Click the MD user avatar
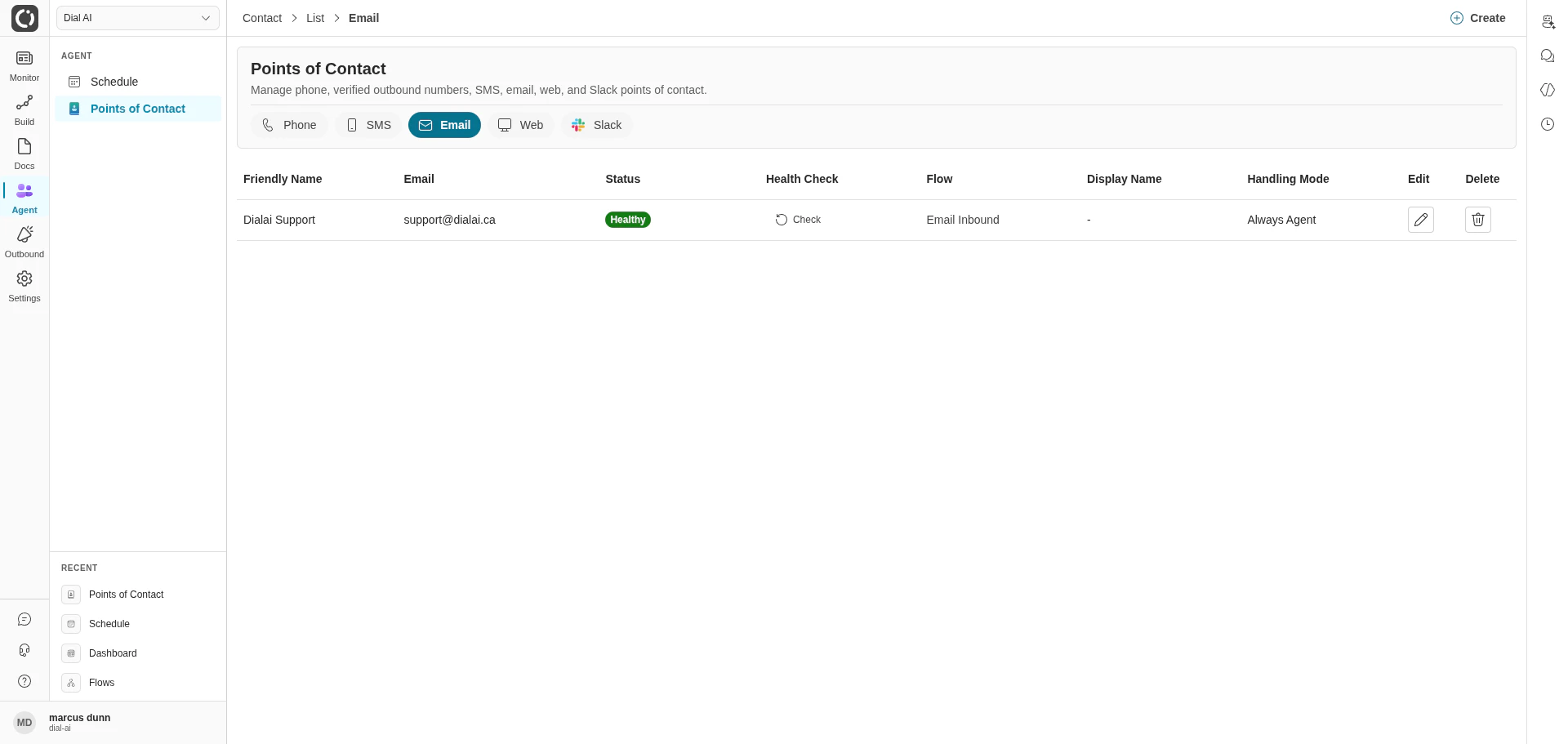The width and height of the screenshot is (1568, 744). coord(24,723)
